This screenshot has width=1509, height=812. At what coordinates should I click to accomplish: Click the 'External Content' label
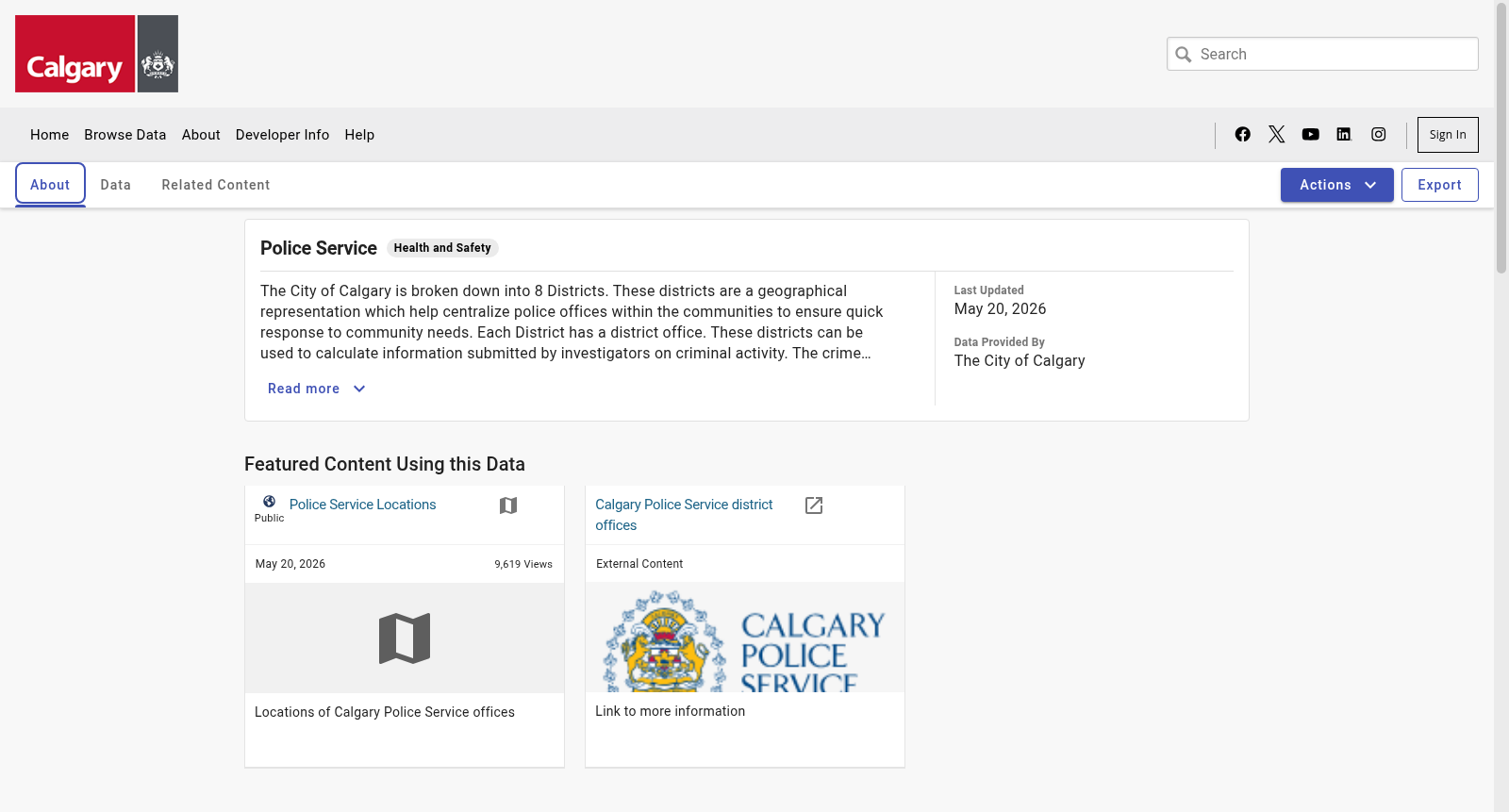tap(639, 564)
